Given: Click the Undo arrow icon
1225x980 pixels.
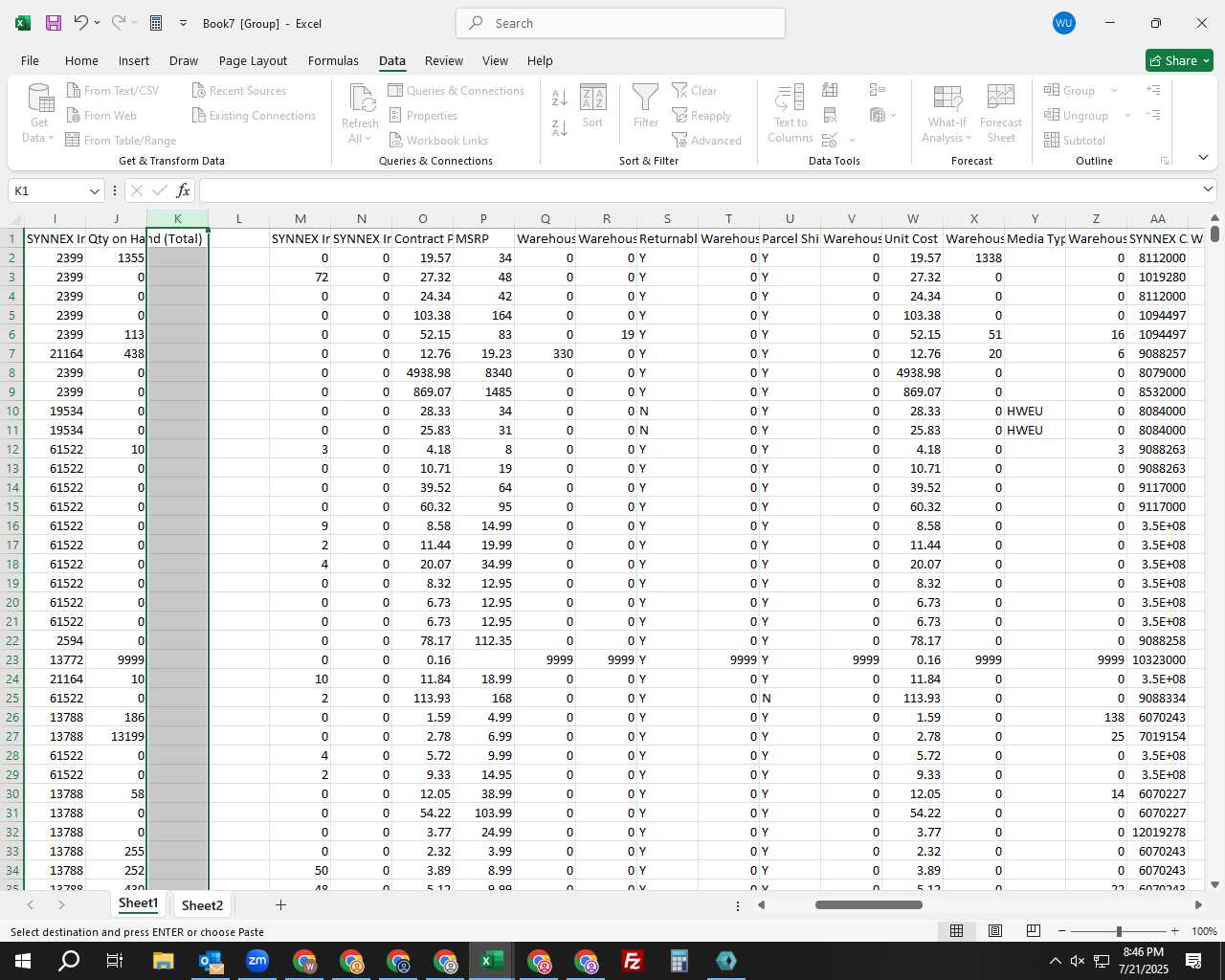Looking at the screenshot, I should click(81, 23).
